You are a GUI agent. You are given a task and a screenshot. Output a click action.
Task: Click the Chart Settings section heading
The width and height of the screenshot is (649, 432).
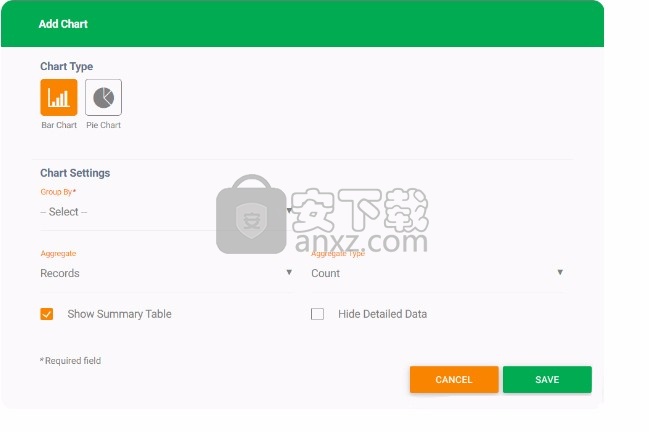(75, 173)
